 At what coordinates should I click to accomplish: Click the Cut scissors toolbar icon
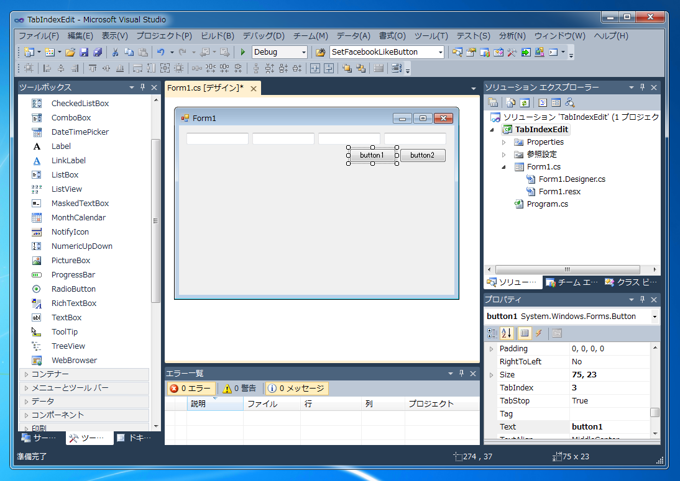click(115, 52)
